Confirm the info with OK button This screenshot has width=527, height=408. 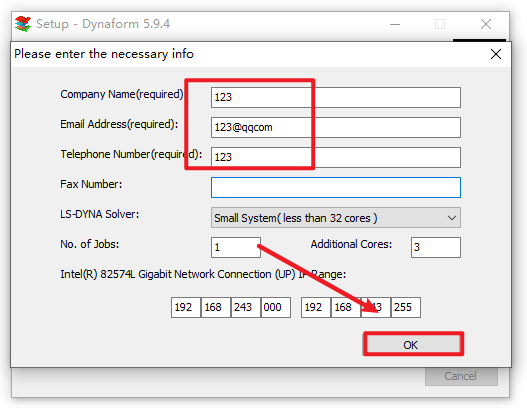[413, 344]
